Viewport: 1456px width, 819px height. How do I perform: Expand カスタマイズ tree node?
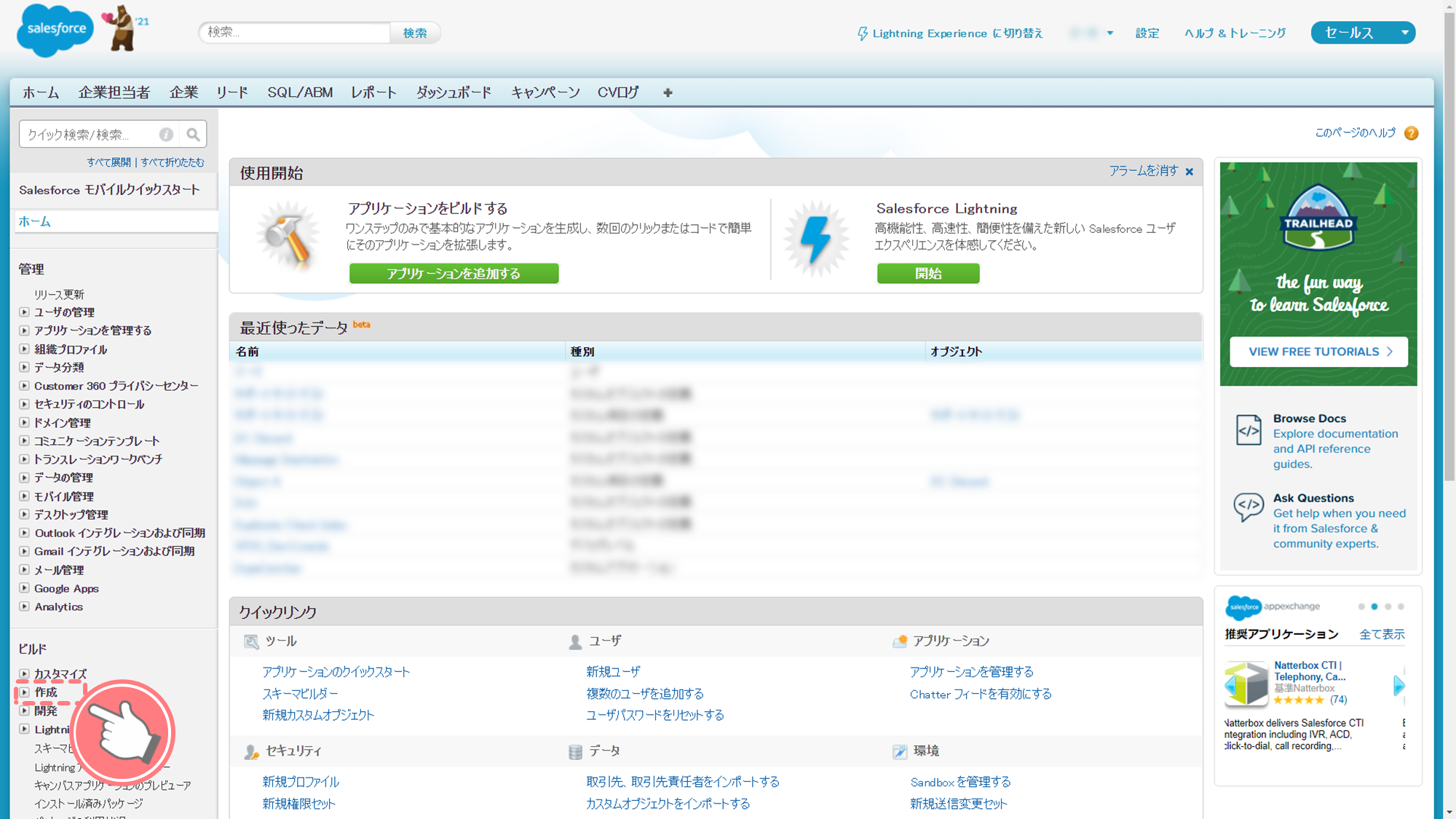click(x=24, y=674)
